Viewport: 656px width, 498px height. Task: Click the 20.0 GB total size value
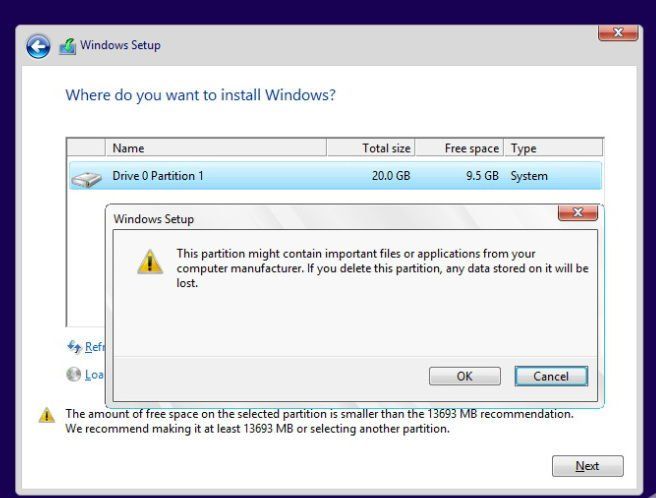click(391, 176)
